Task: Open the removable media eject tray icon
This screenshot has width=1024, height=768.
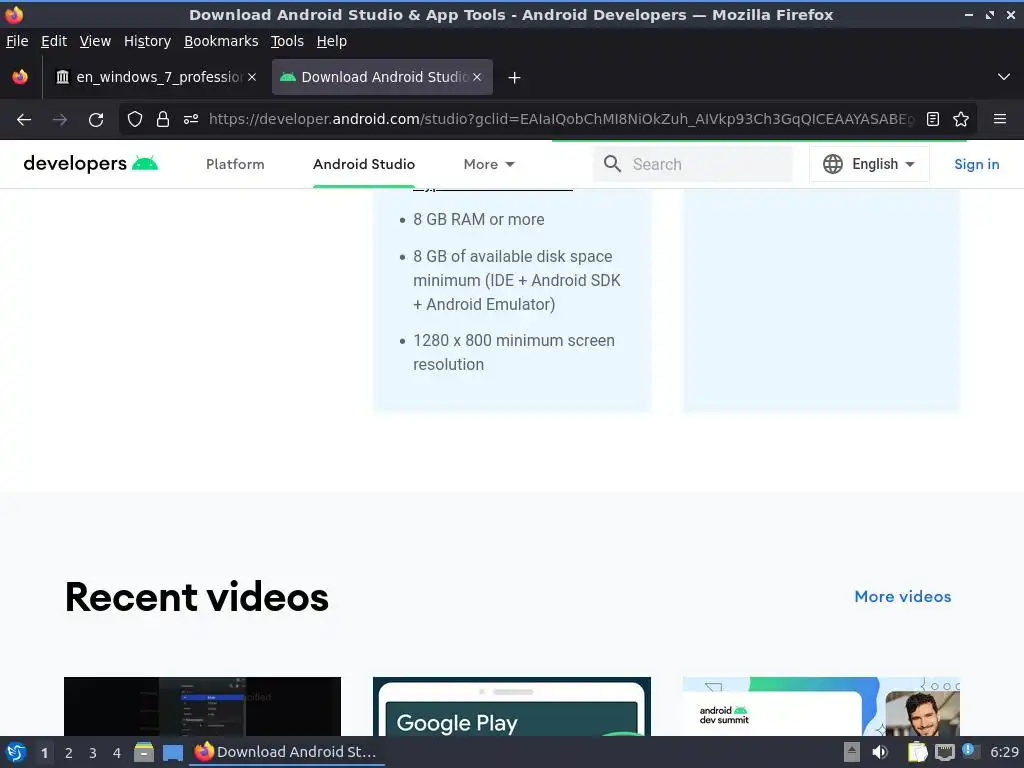Action: click(852, 752)
